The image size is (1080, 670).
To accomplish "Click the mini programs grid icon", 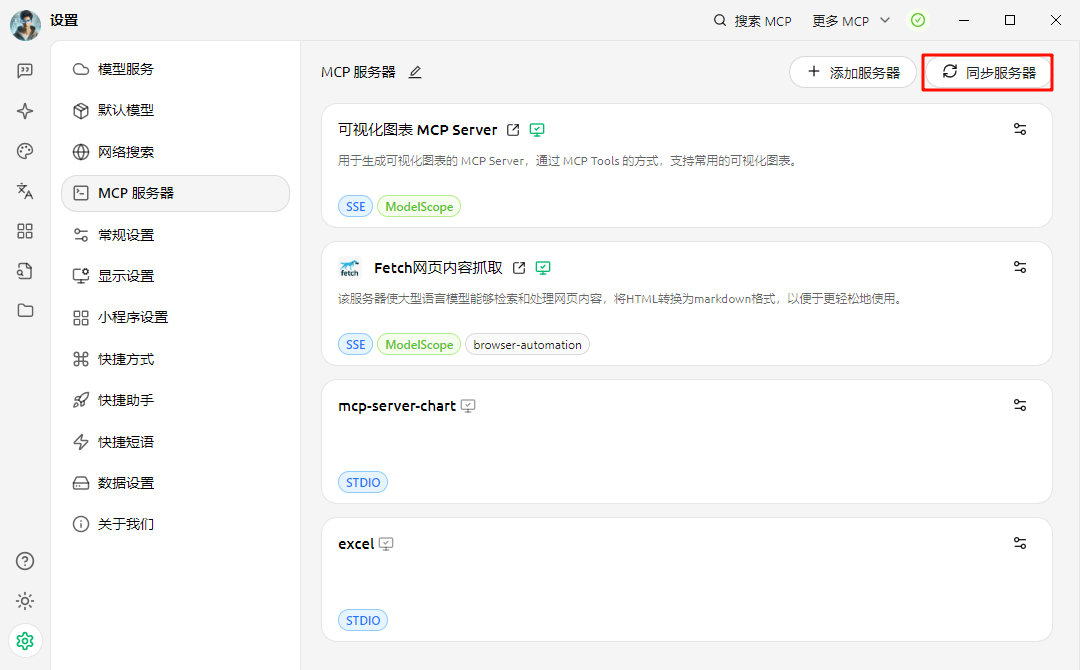I will point(24,231).
